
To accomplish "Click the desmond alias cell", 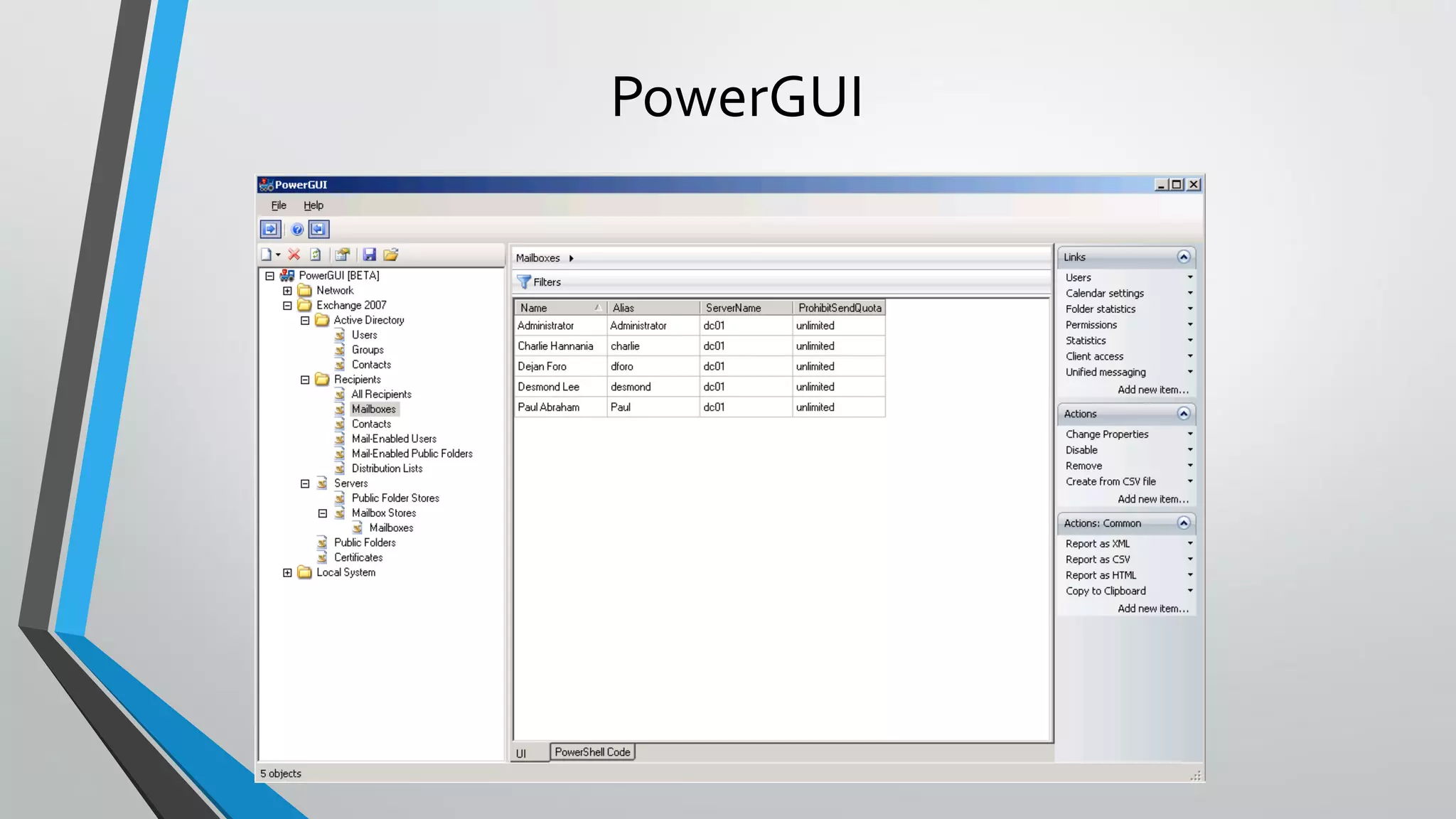I will [653, 387].
